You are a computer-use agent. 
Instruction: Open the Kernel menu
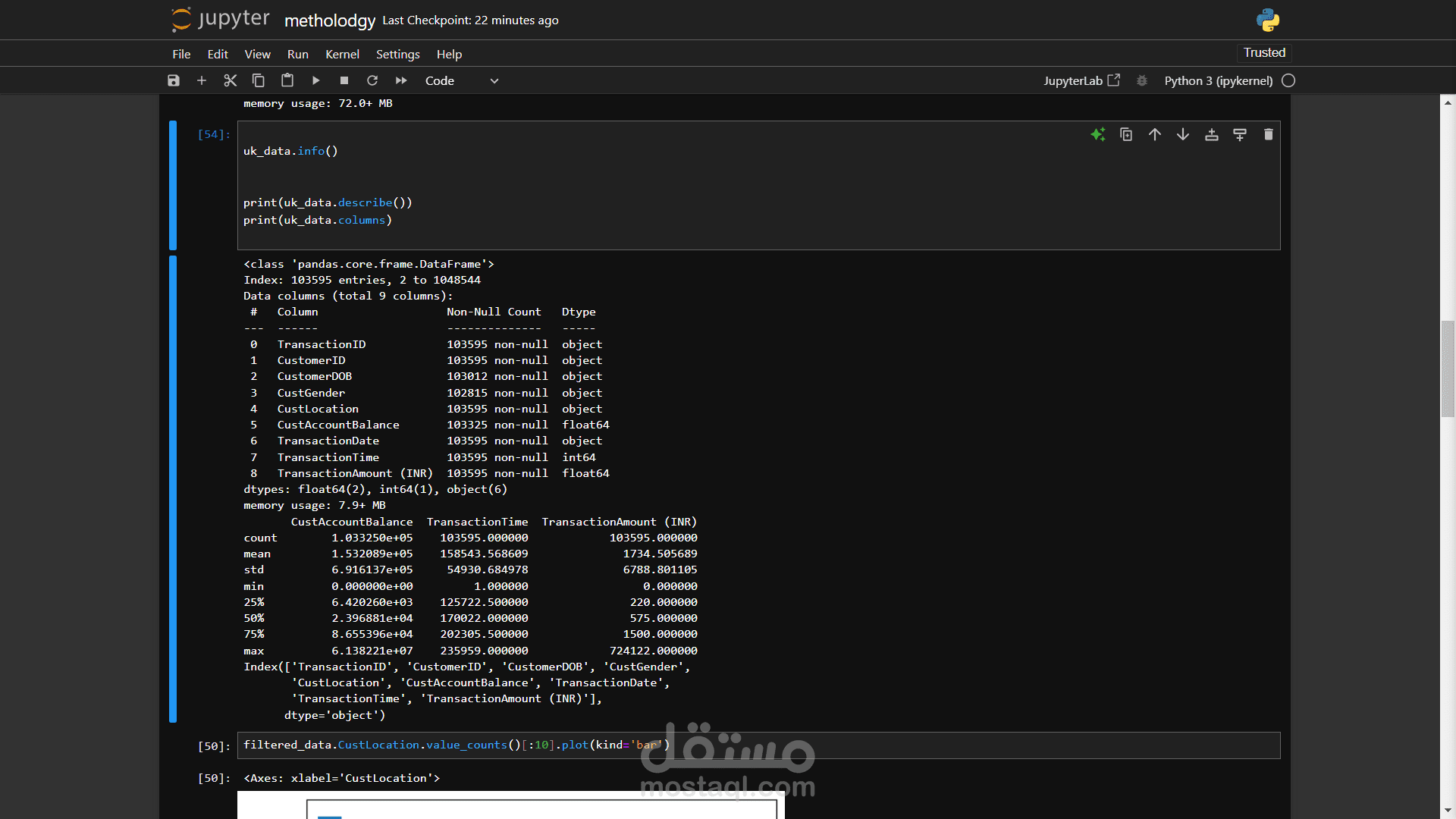tap(342, 54)
